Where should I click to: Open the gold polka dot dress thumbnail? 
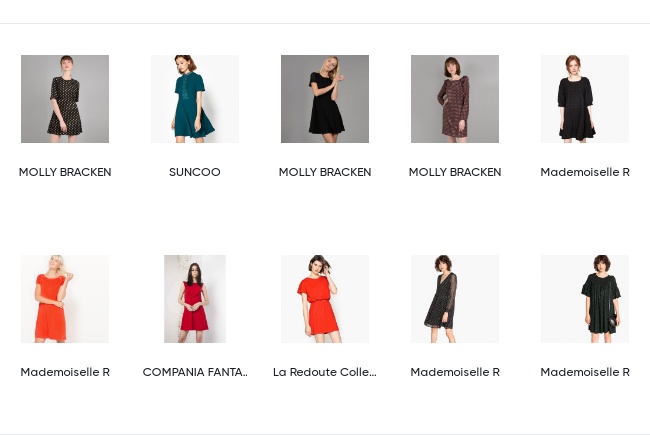pos(65,99)
